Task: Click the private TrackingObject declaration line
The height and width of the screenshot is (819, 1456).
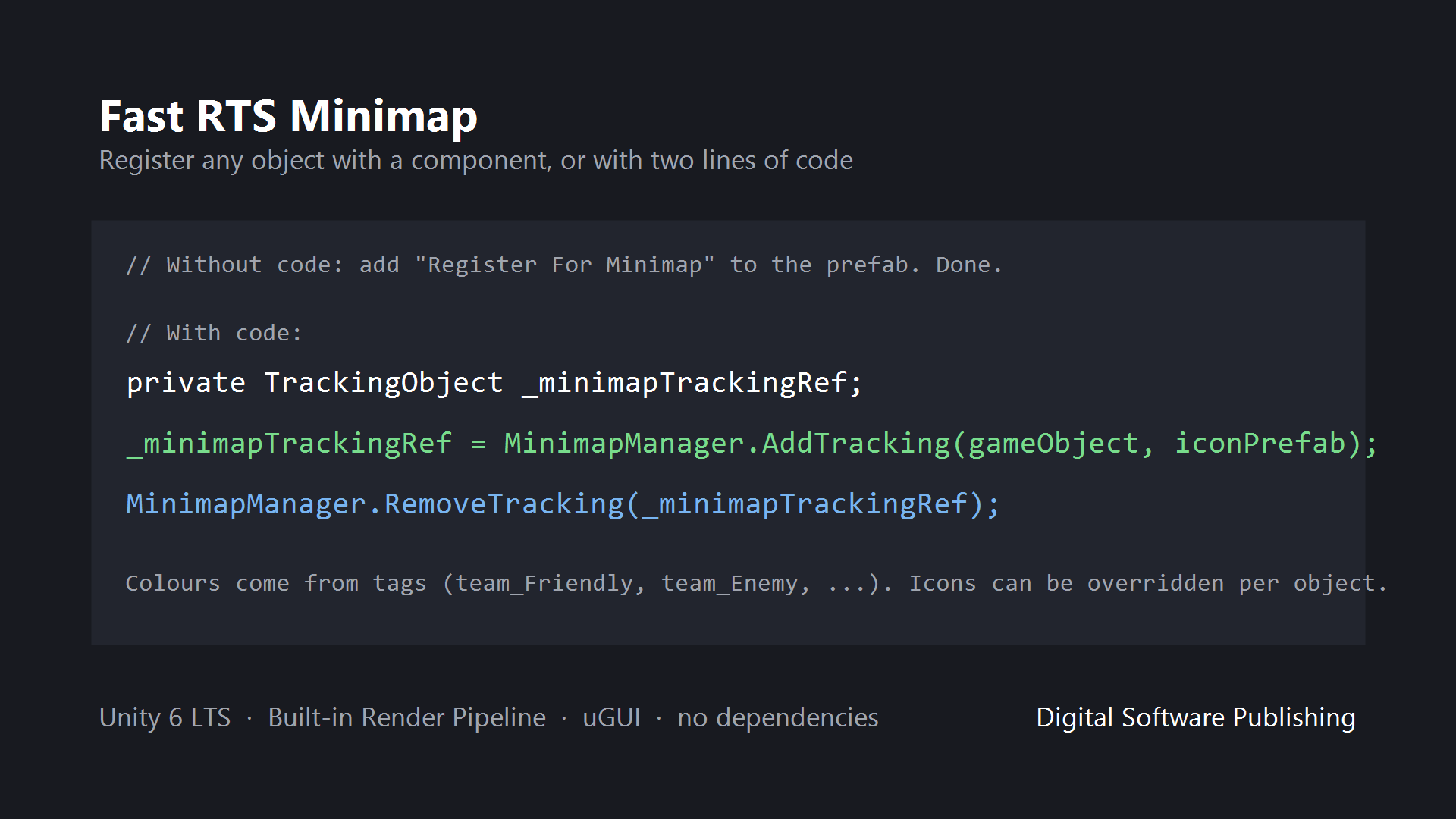Action: click(494, 383)
